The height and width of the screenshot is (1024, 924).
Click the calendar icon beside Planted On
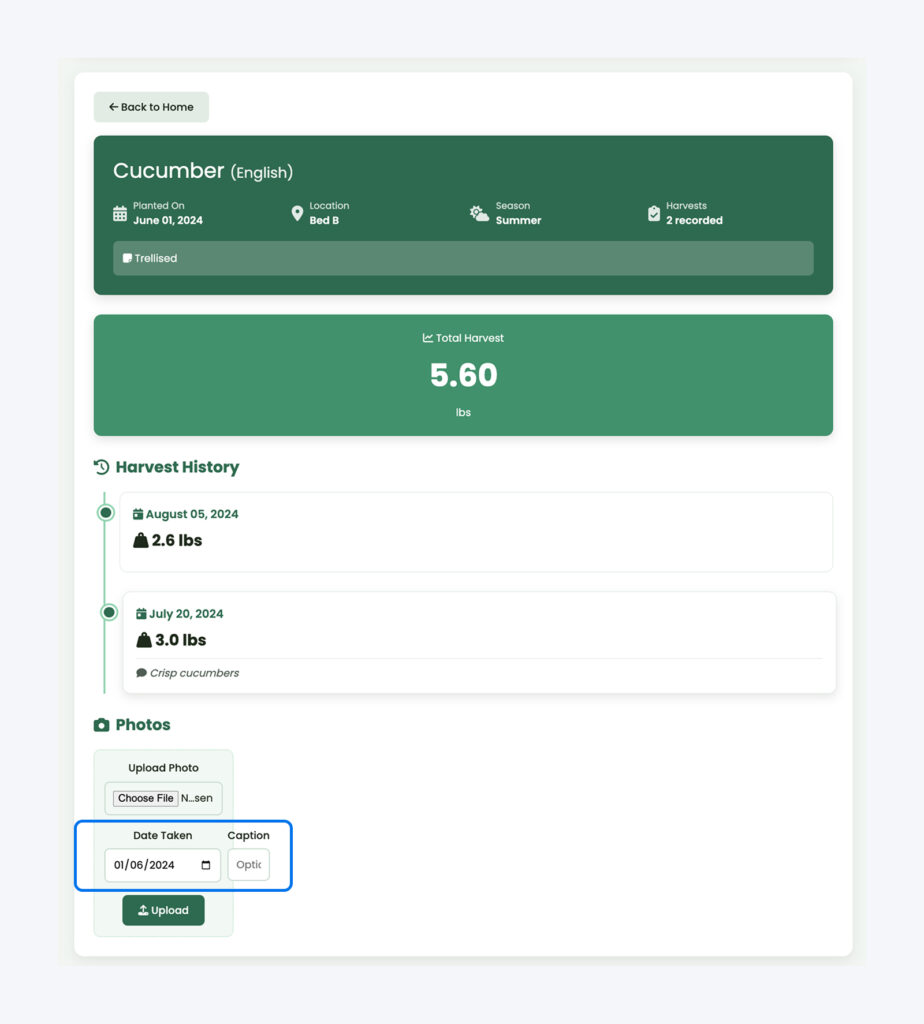[x=120, y=213]
